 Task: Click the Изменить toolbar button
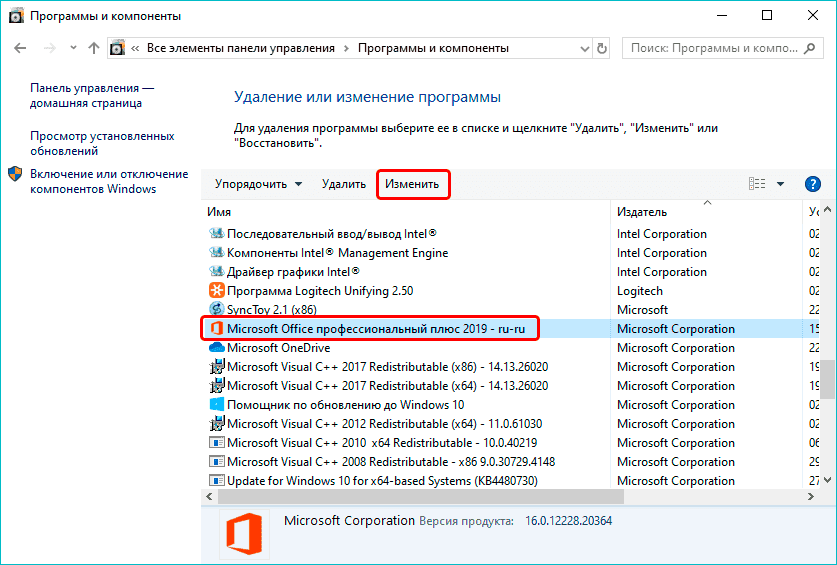tap(412, 184)
